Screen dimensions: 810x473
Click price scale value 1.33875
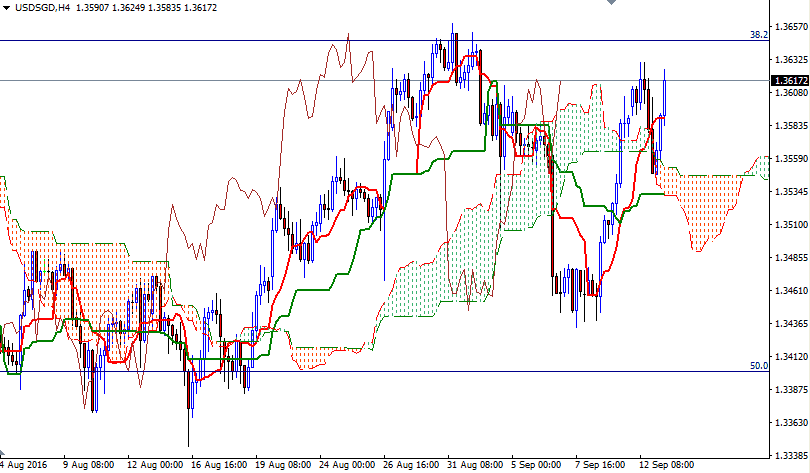point(791,390)
